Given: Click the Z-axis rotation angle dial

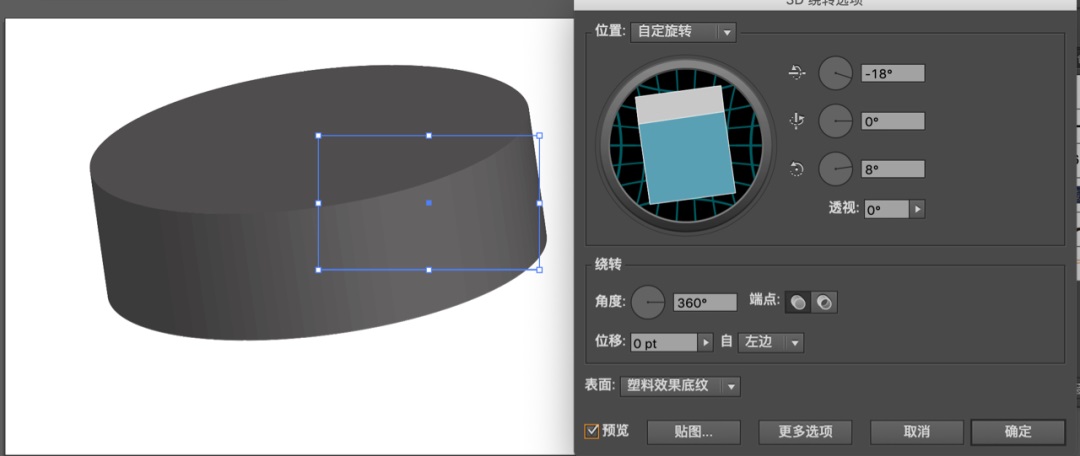Looking at the screenshot, I should pyautogui.click(x=835, y=169).
